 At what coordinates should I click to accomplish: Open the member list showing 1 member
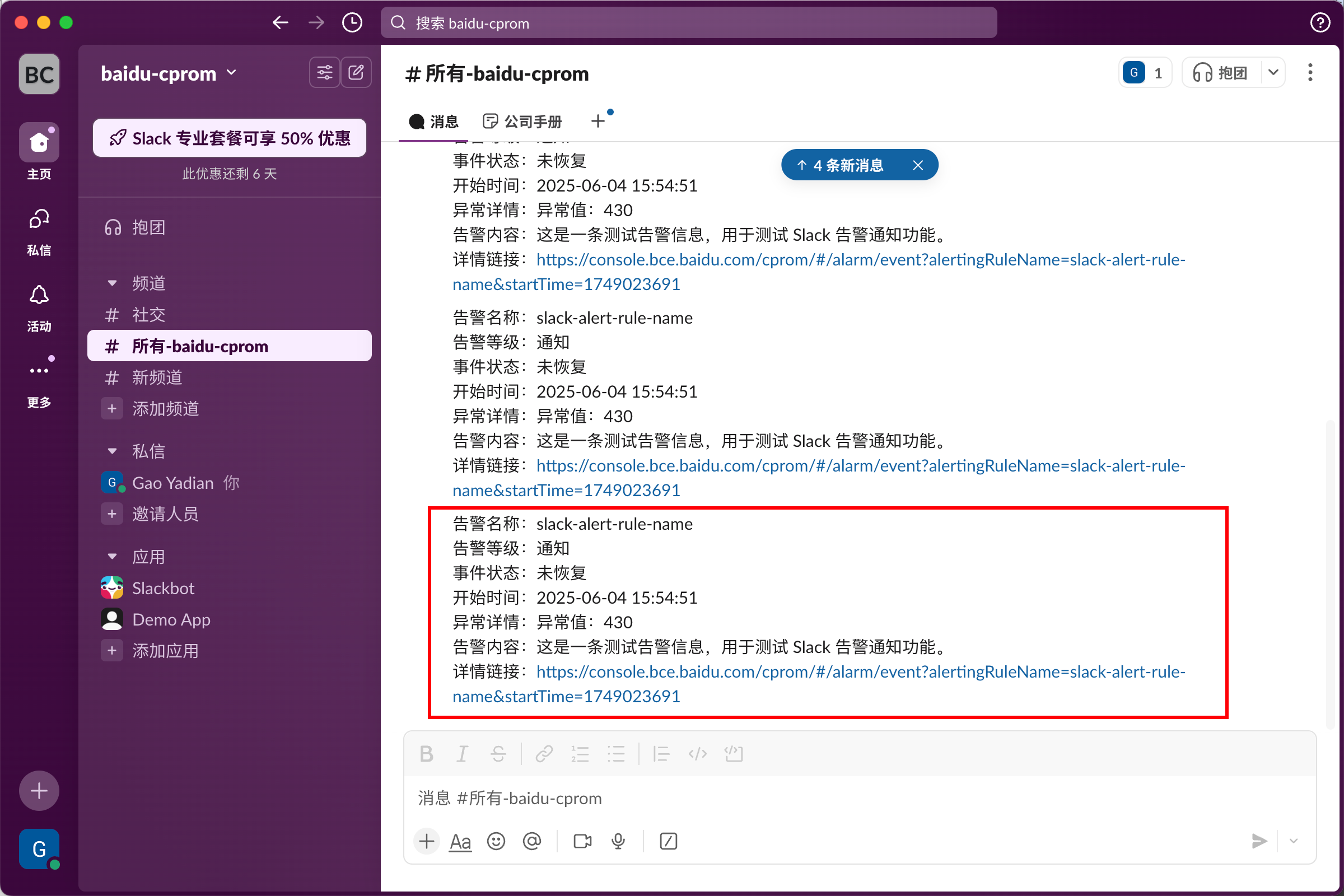(x=1145, y=73)
